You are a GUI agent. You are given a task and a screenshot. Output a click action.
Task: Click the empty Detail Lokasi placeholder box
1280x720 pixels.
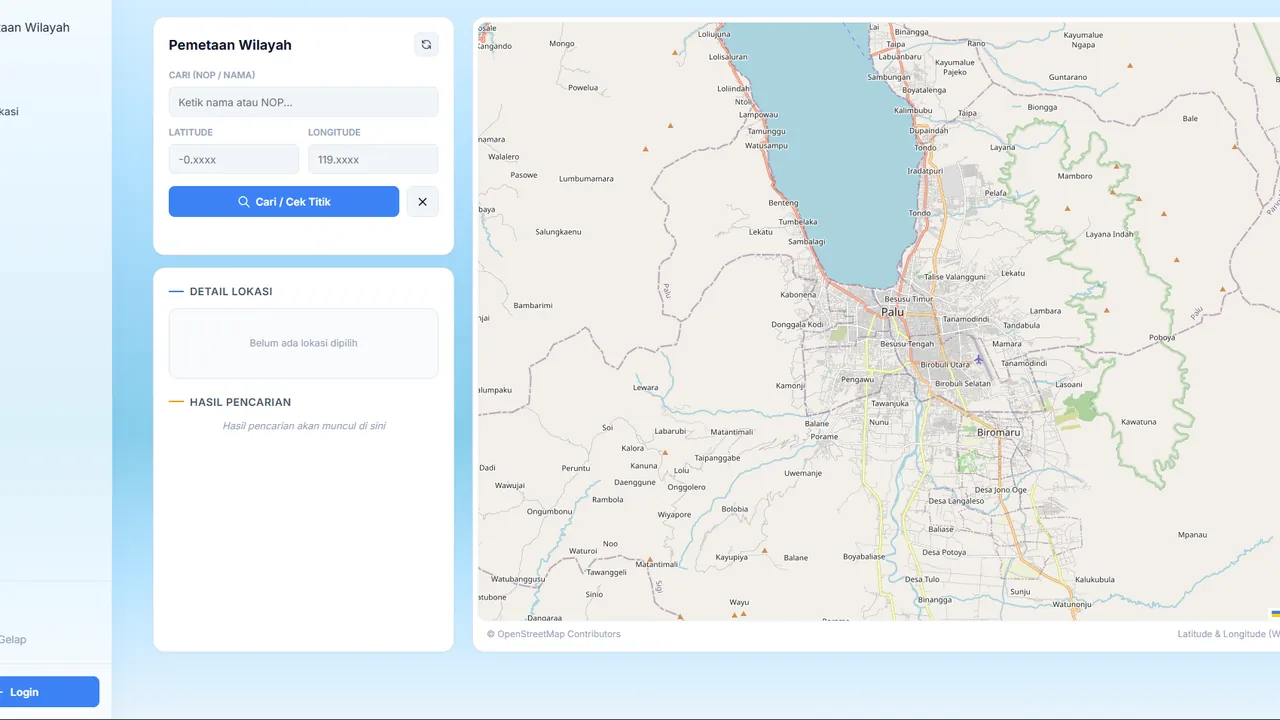[303, 343]
